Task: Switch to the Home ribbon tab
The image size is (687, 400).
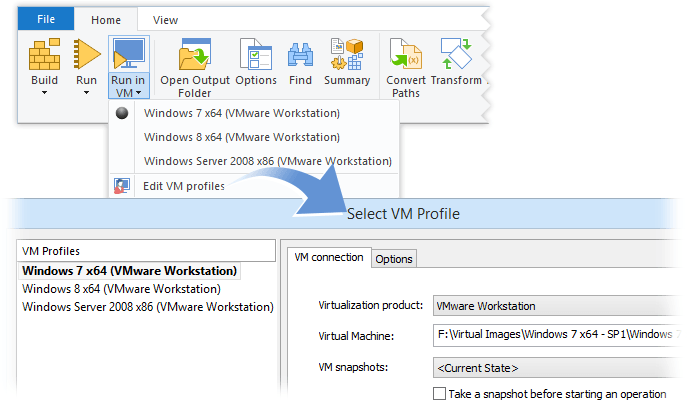Action: (x=106, y=20)
